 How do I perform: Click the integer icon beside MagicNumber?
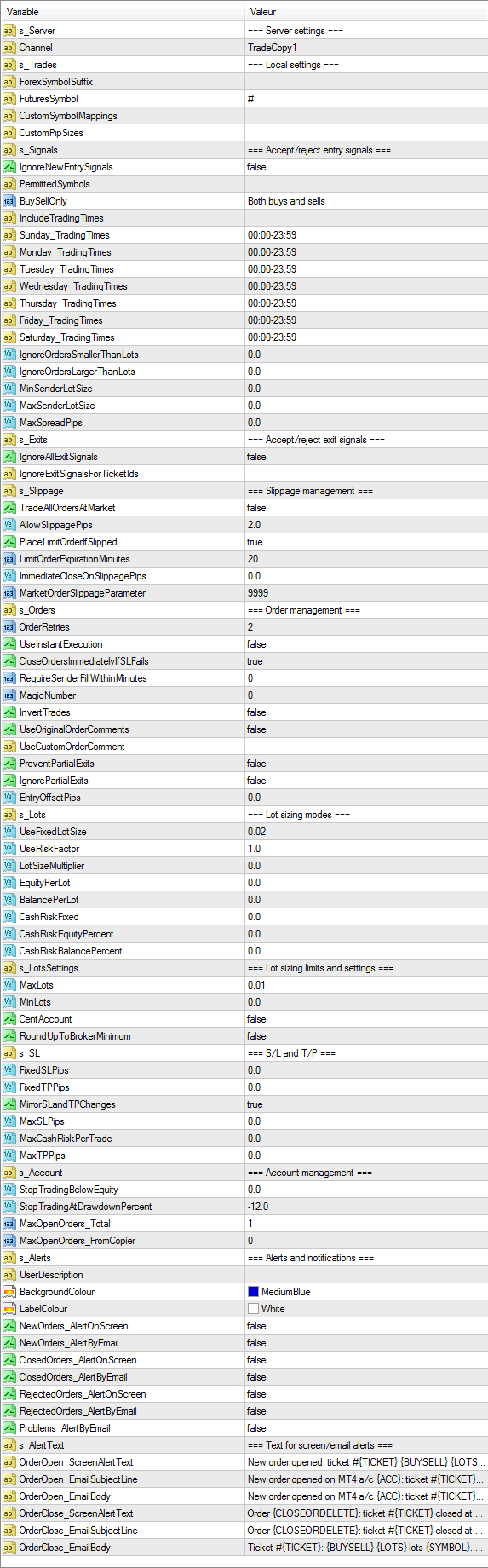pos(9,695)
